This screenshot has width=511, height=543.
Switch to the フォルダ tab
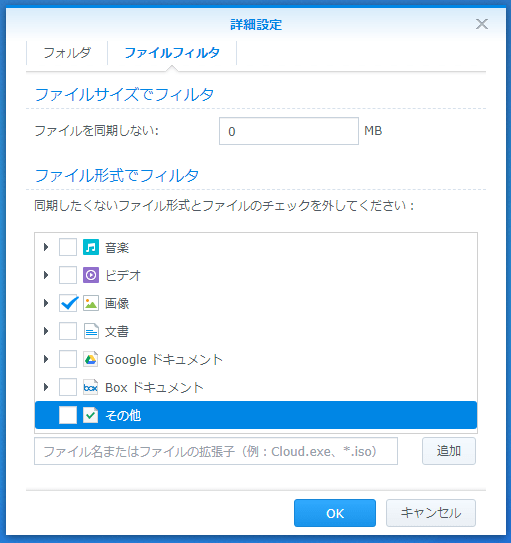[67, 53]
